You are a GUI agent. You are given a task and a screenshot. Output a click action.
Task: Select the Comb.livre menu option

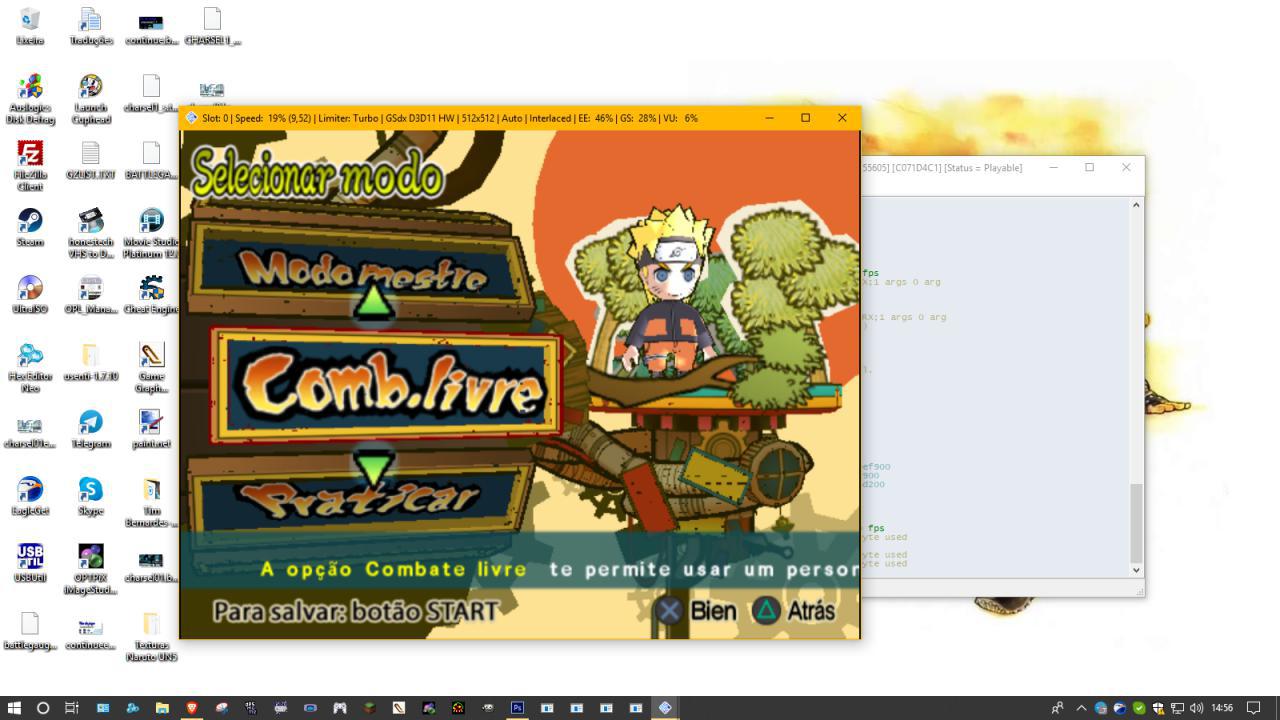[388, 386]
